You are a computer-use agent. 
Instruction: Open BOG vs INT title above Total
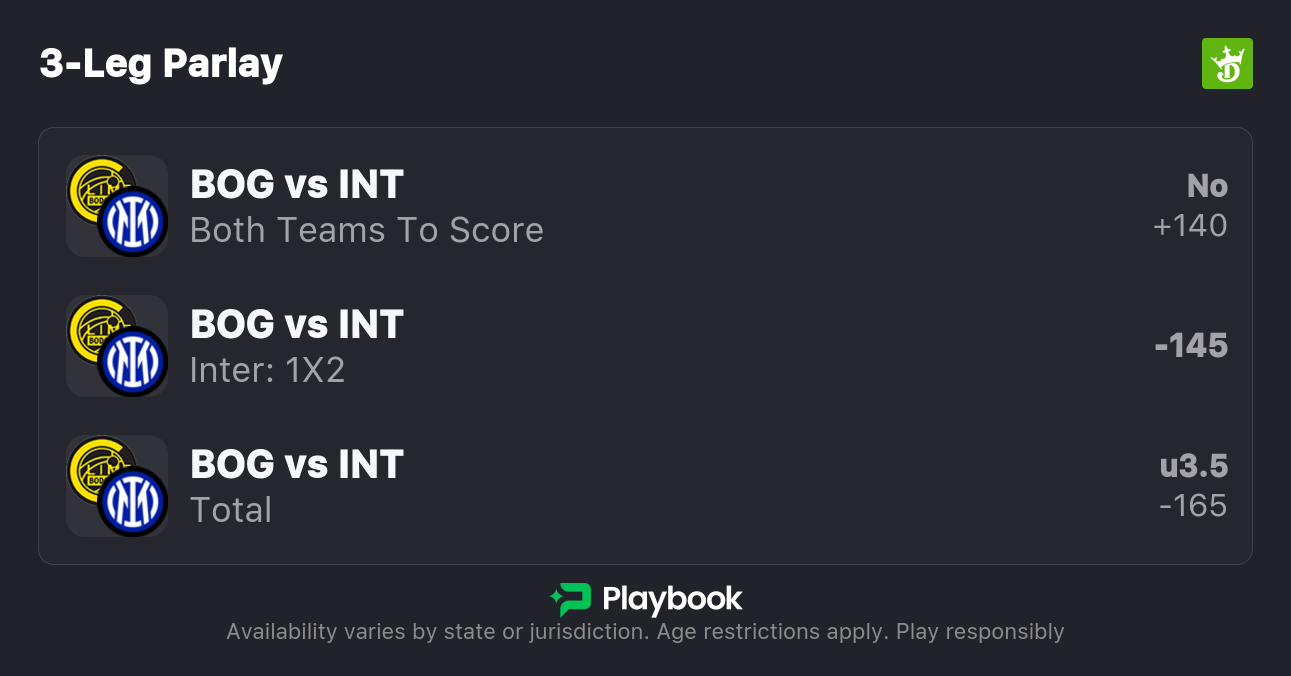pos(296,465)
